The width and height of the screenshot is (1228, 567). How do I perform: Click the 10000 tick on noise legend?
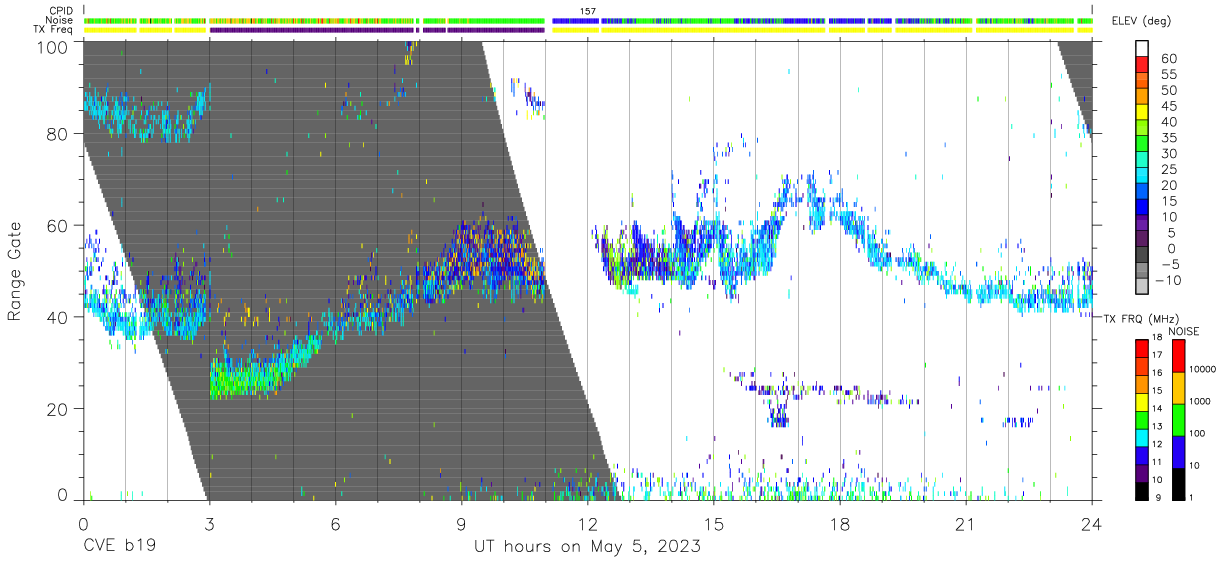[x=1202, y=369]
